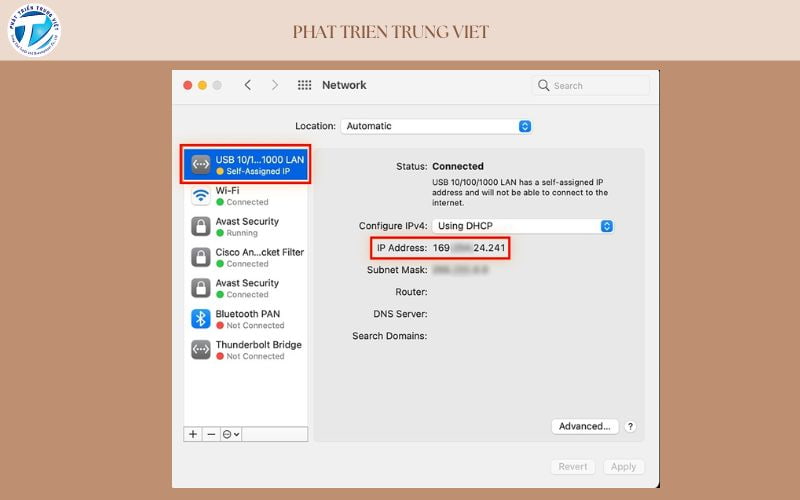This screenshot has height=500, width=800.
Task: Select Cisco AnyConnect Packet Filter lock icon
Action: click(200, 257)
